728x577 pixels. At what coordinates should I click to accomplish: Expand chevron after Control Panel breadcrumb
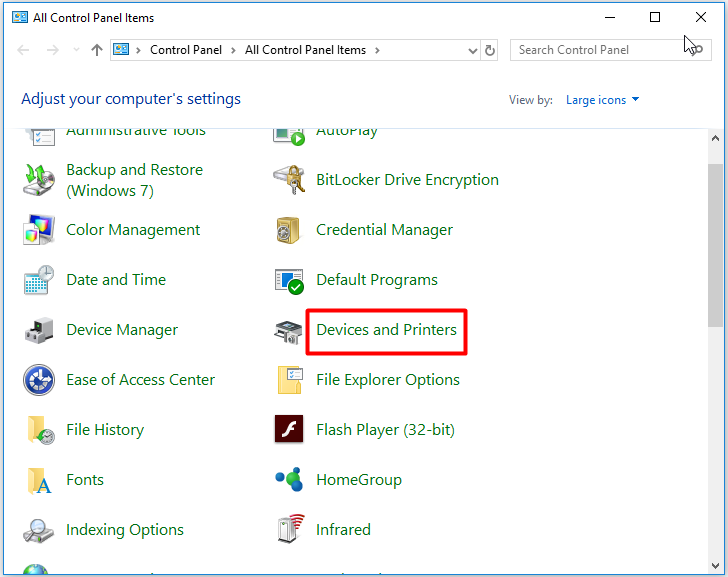[x=234, y=50]
